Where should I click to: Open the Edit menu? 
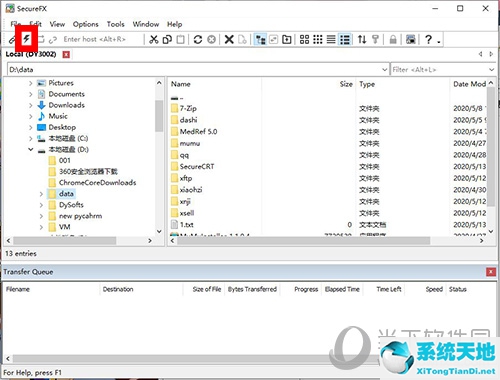click(35, 24)
